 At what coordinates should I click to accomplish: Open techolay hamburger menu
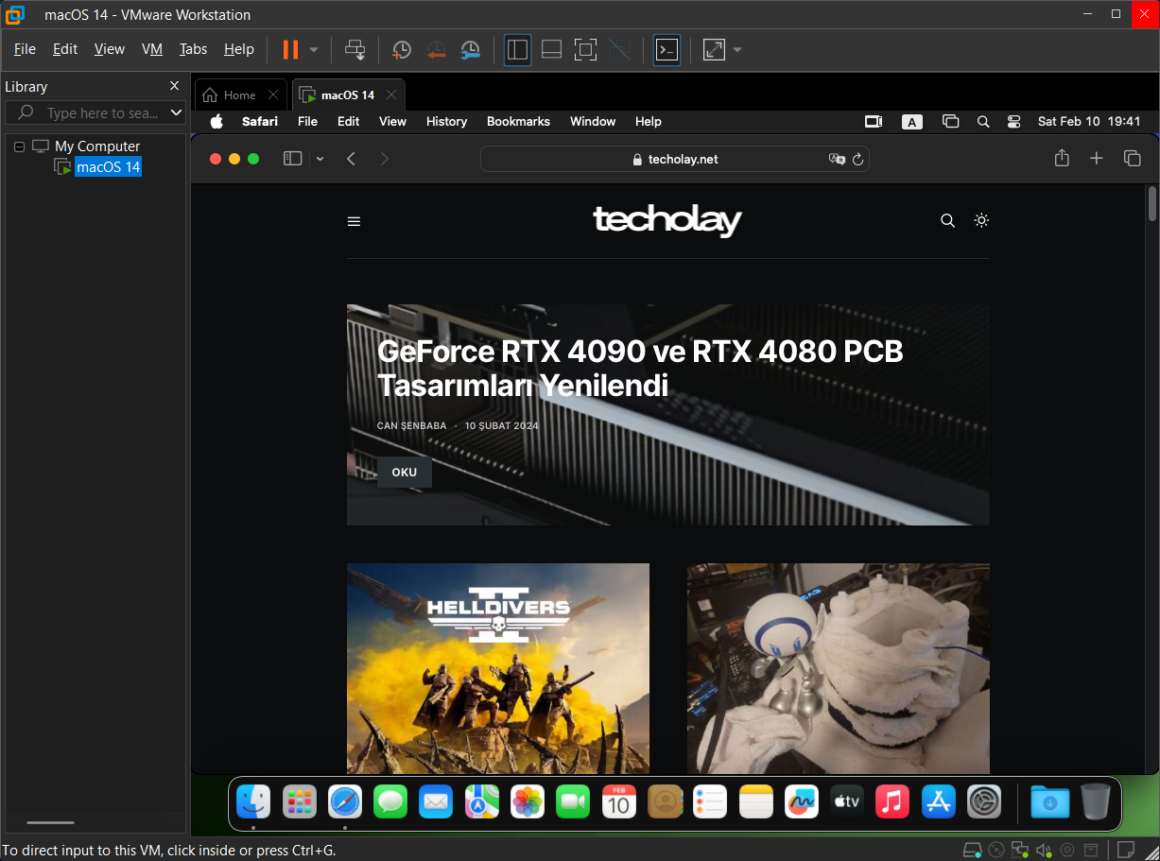(354, 221)
